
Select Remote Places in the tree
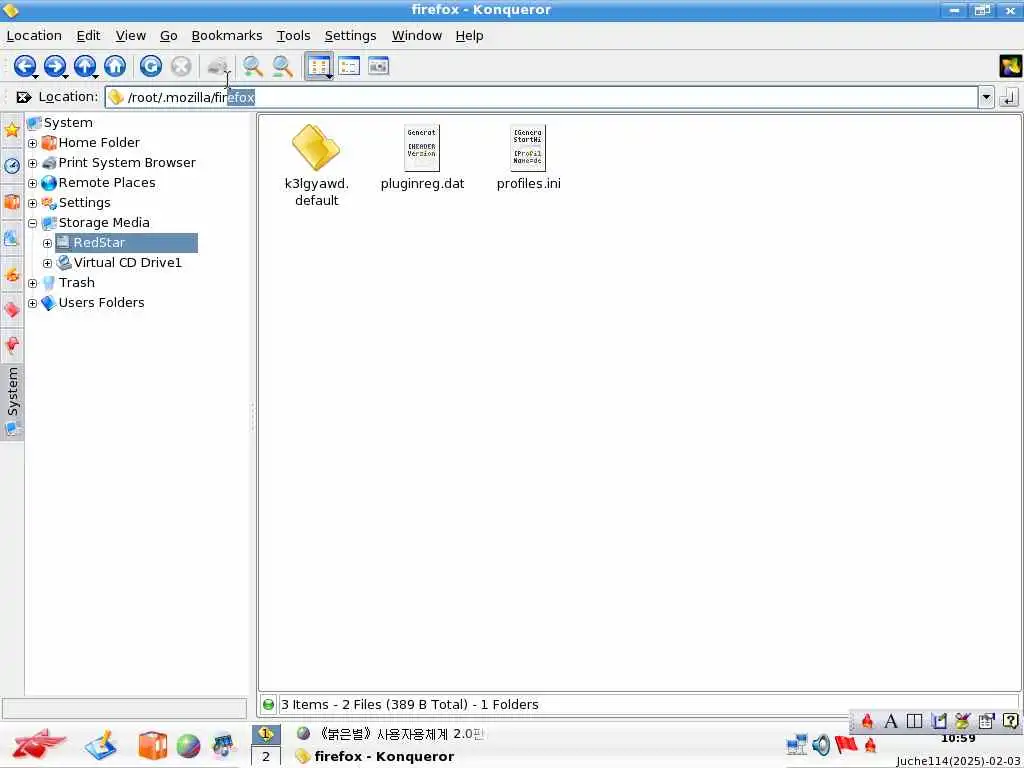tap(99, 183)
